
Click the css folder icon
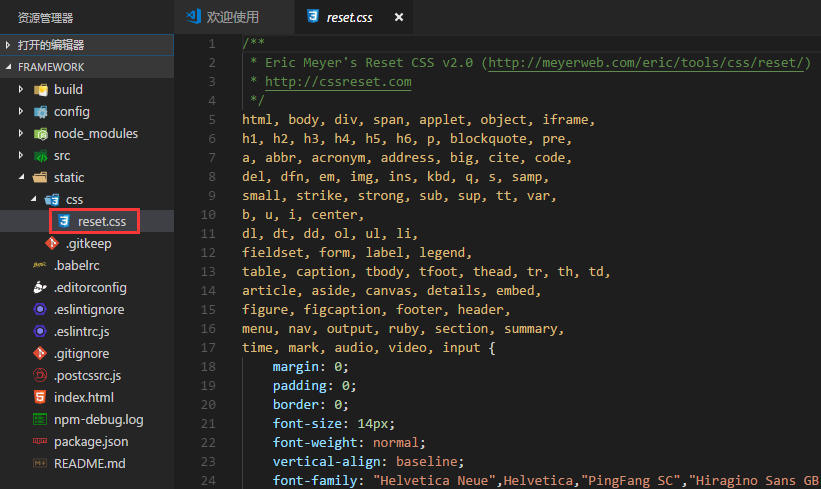tap(52, 199)
